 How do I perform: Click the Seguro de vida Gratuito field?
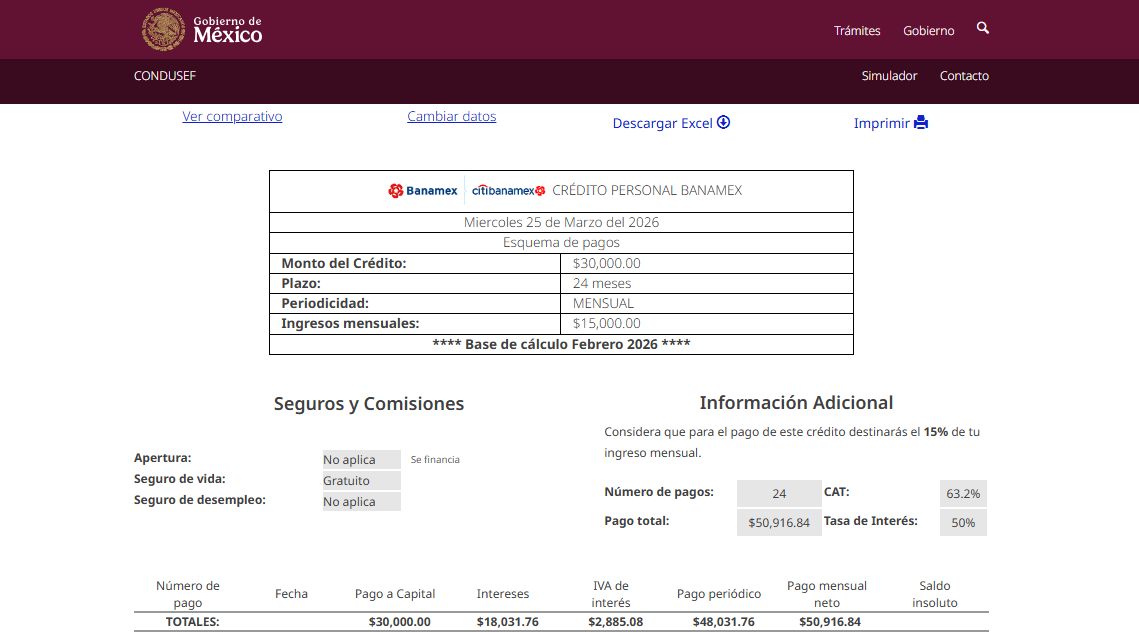click(362, 481)
